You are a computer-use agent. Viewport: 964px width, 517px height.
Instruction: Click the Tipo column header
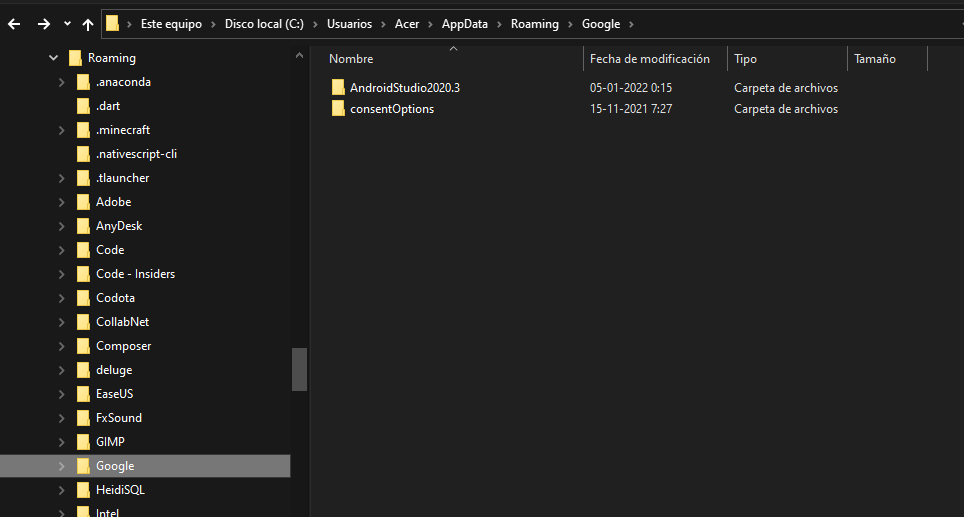[x=745, y=59]
